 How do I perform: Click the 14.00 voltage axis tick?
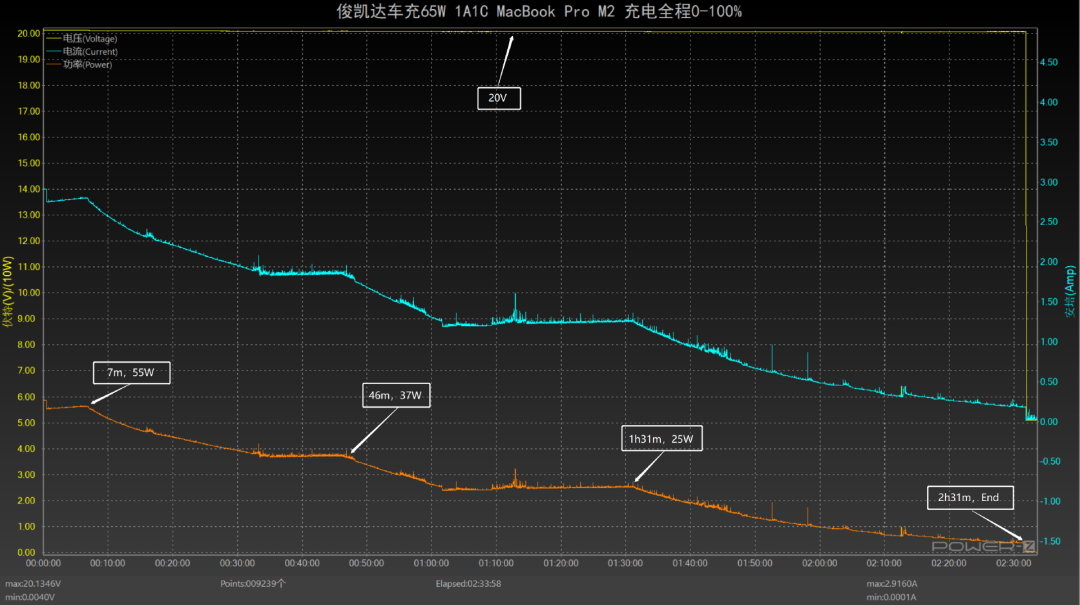click(x=29, y=189)
